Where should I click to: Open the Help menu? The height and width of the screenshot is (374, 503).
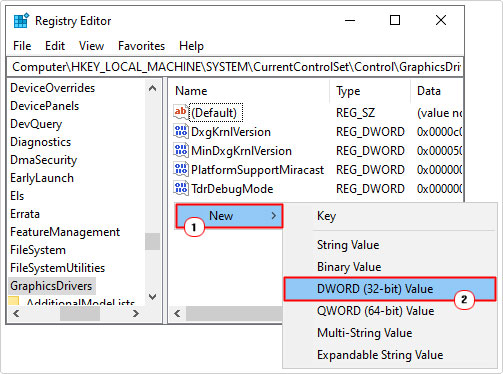[191, 46]
